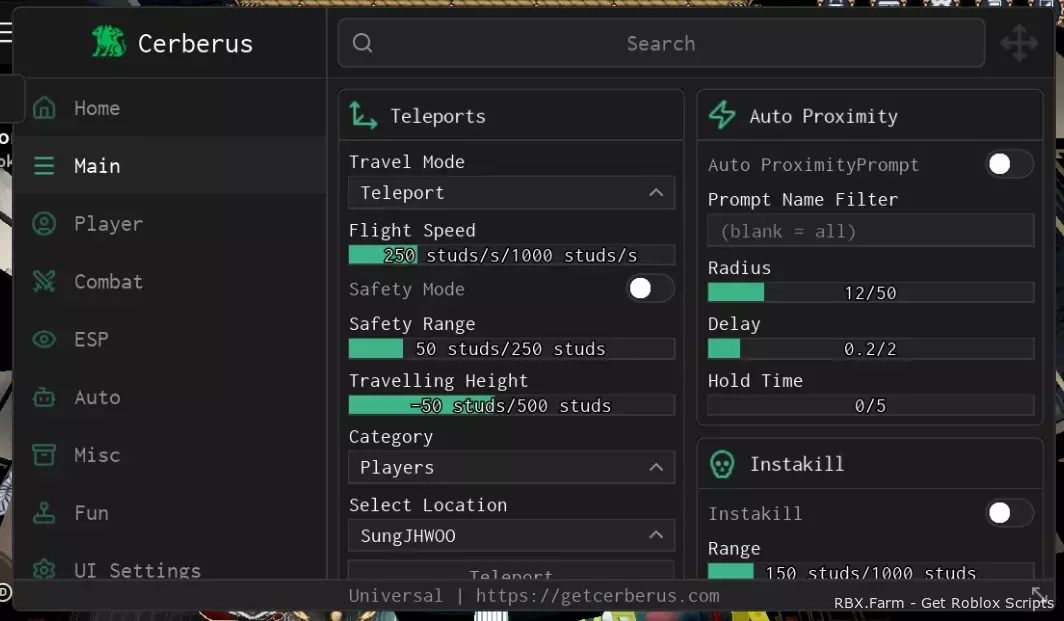Click the Player profile icon
Image resolution: width=1064 pixels, height=621 pixels.
(x=44, y=223)
